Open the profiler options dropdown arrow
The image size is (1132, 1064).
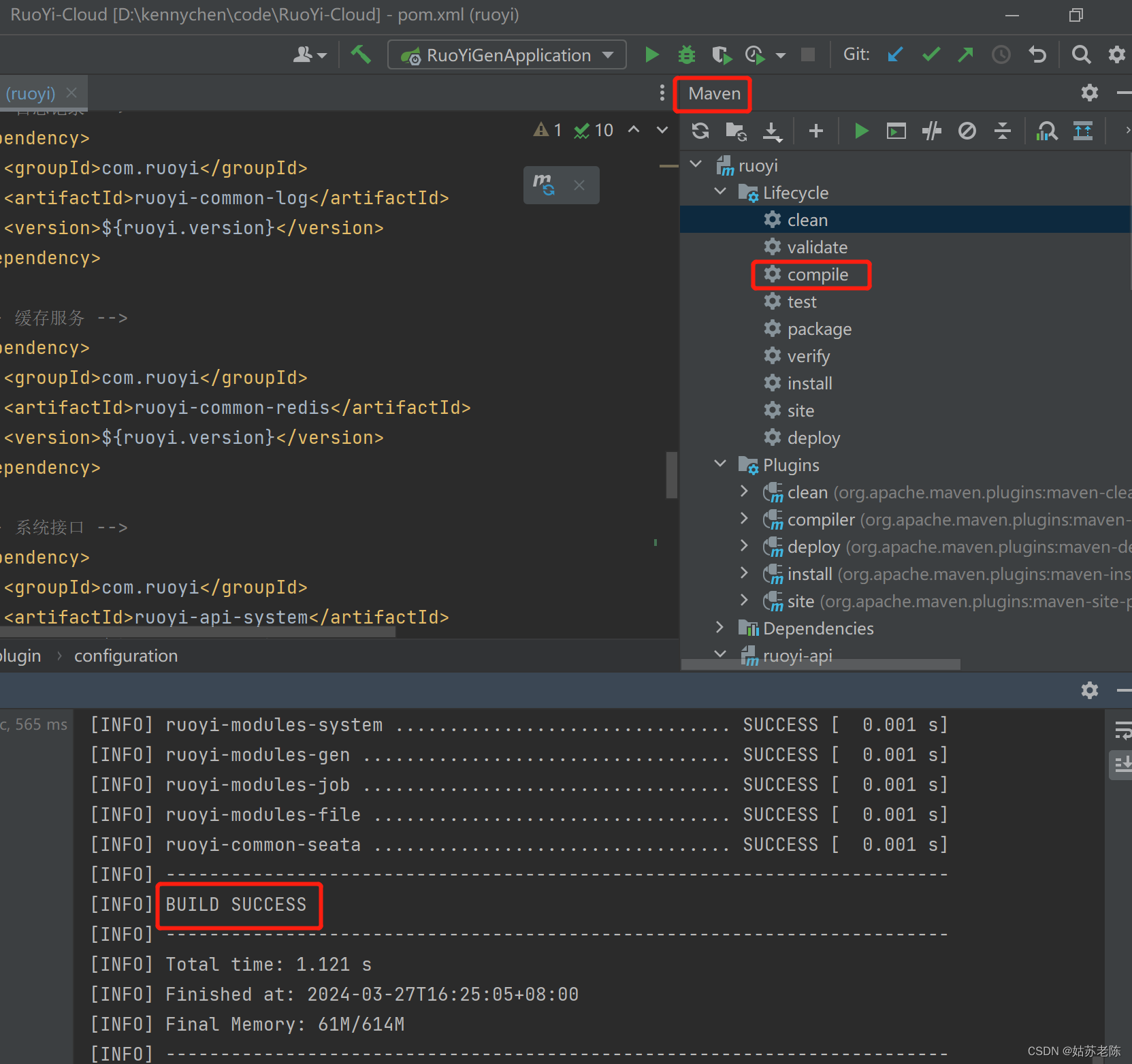781,55
